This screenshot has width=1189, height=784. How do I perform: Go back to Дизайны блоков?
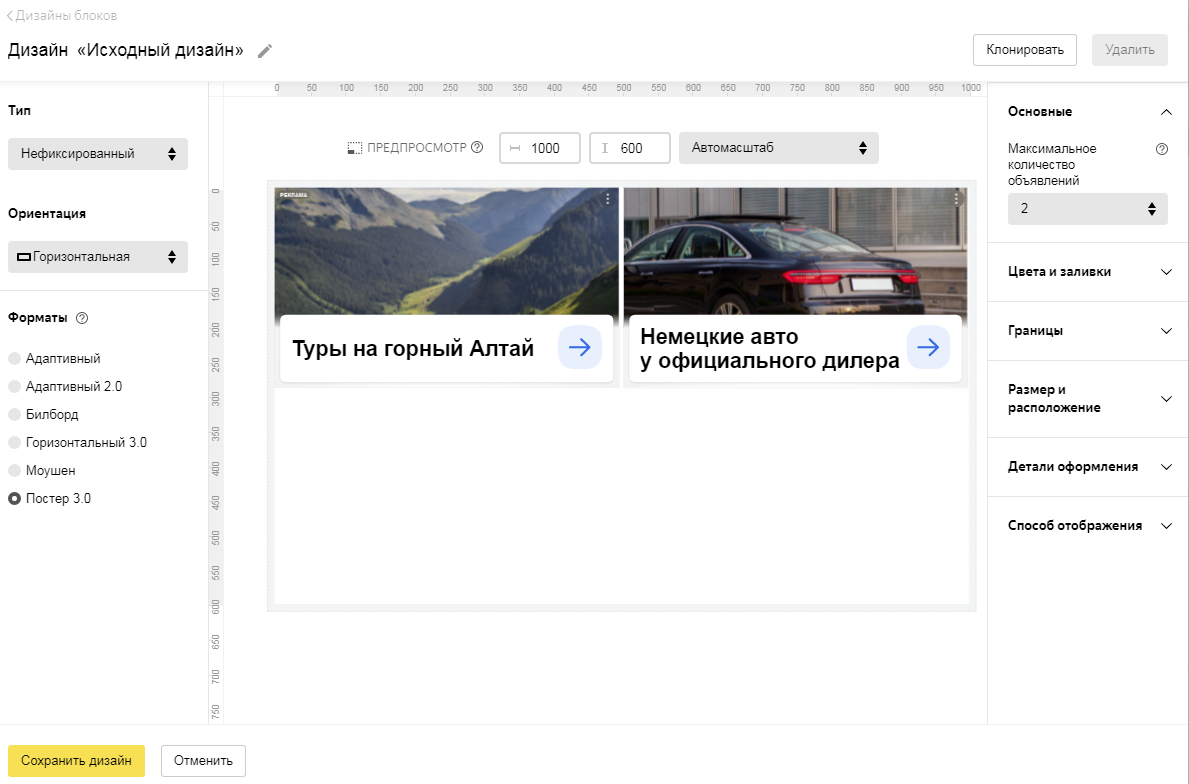pos(61,15)
